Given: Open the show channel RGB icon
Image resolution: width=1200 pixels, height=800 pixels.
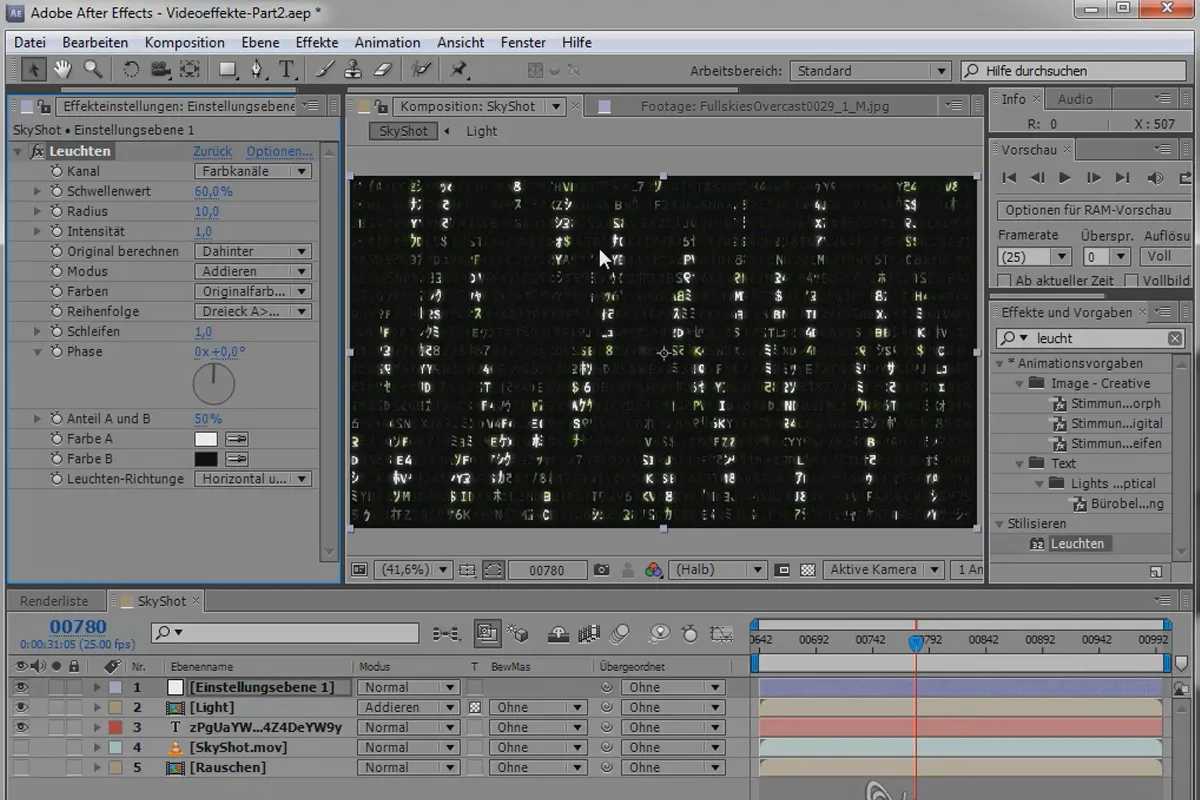Looking at the screenshot, I should click(x=653, y=570).
